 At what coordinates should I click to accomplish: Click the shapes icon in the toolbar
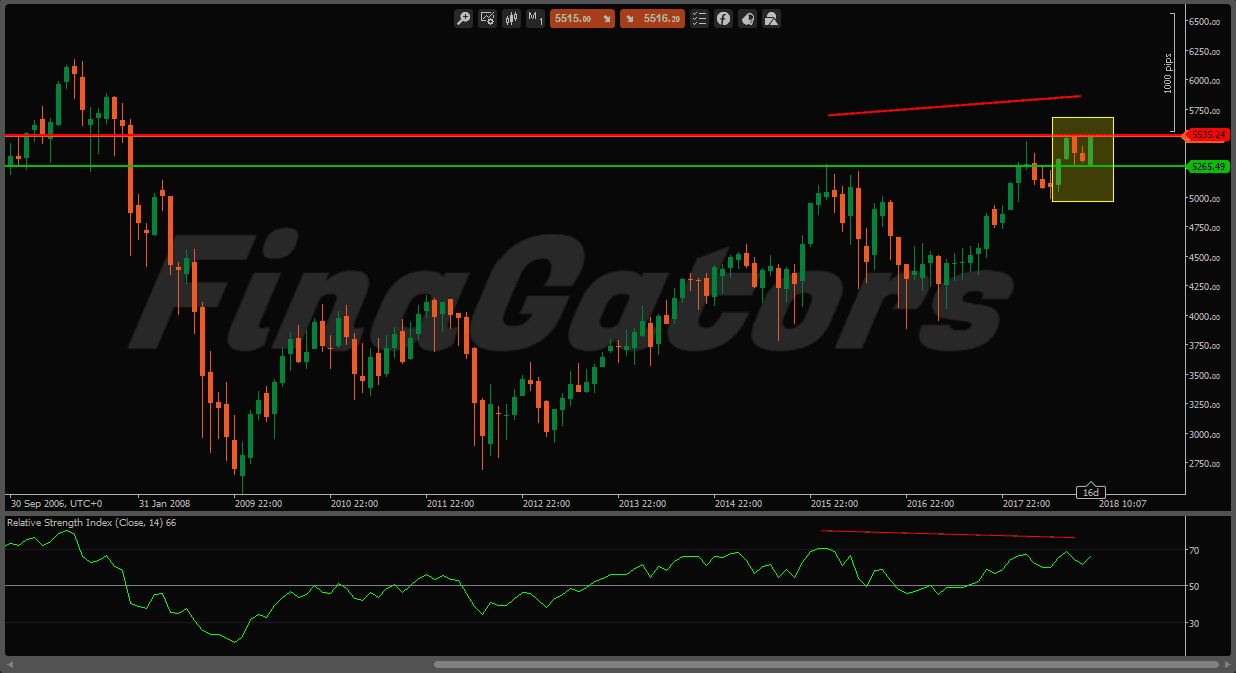pos(771,18)
